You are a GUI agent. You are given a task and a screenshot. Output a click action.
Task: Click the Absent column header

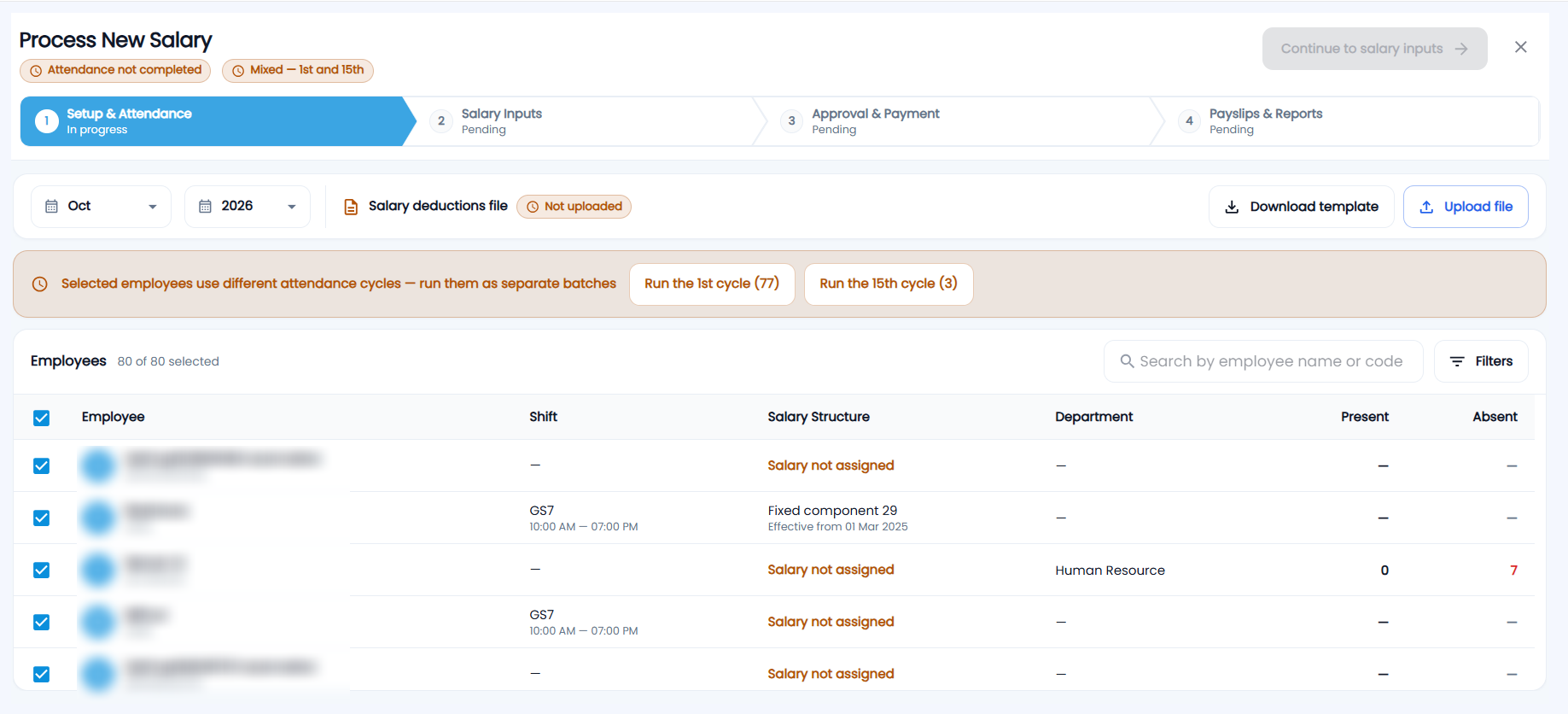pyautogui.click(x=1495, y=417)
